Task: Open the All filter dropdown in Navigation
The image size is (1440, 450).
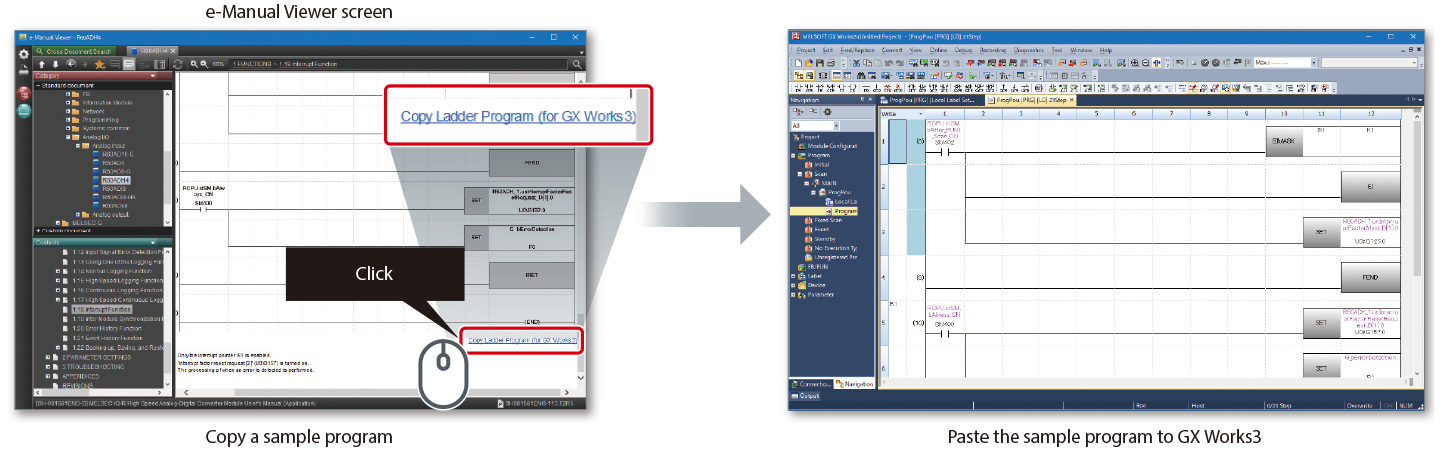Action: (x=836, y=126)
